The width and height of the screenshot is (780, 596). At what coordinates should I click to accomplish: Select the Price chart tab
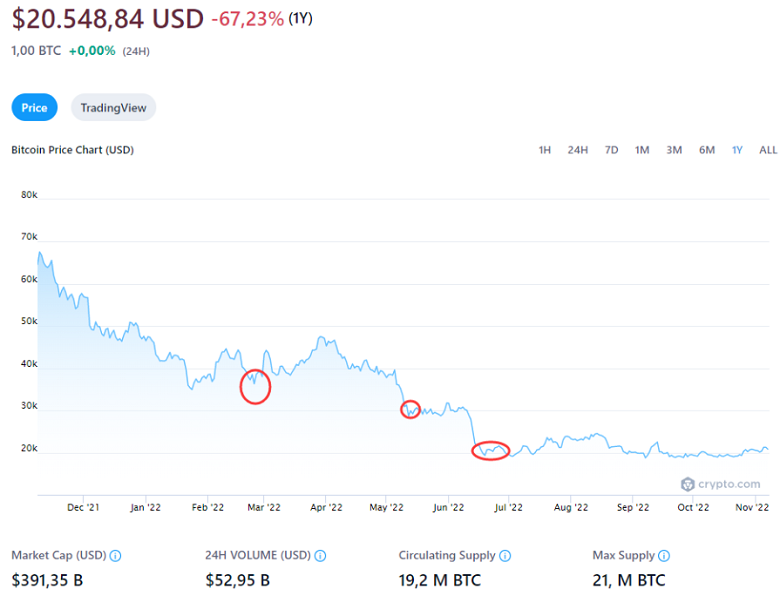tap(34, 107)
